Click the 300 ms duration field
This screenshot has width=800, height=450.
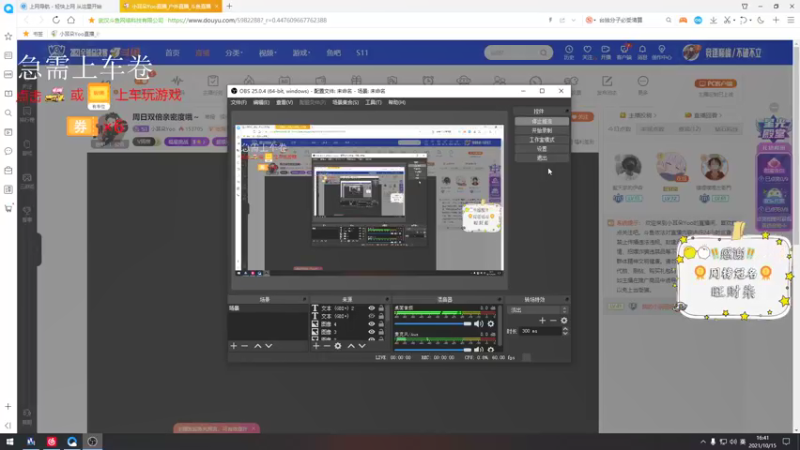pos(540,331)
